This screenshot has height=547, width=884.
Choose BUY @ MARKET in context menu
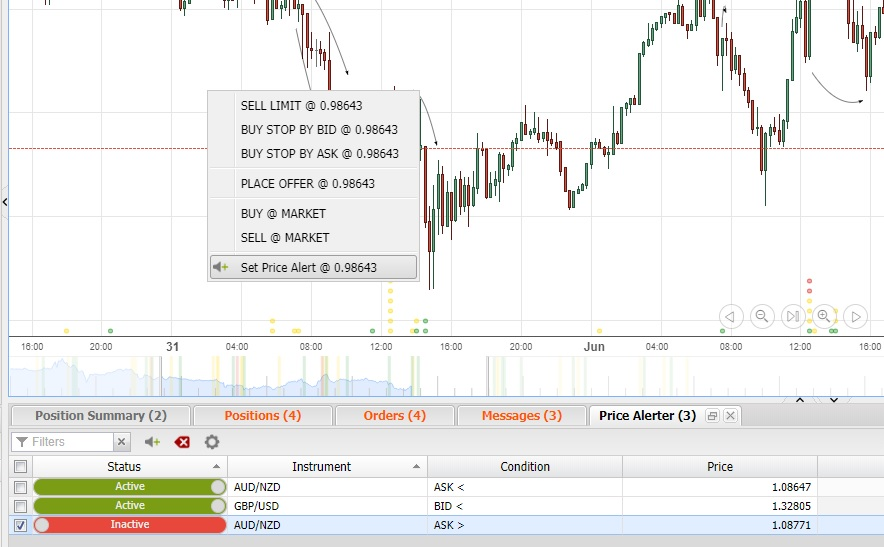click(313, 213)
